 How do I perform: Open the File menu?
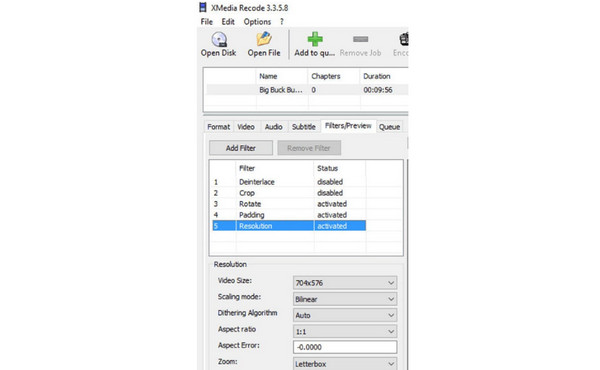[207, 22]
